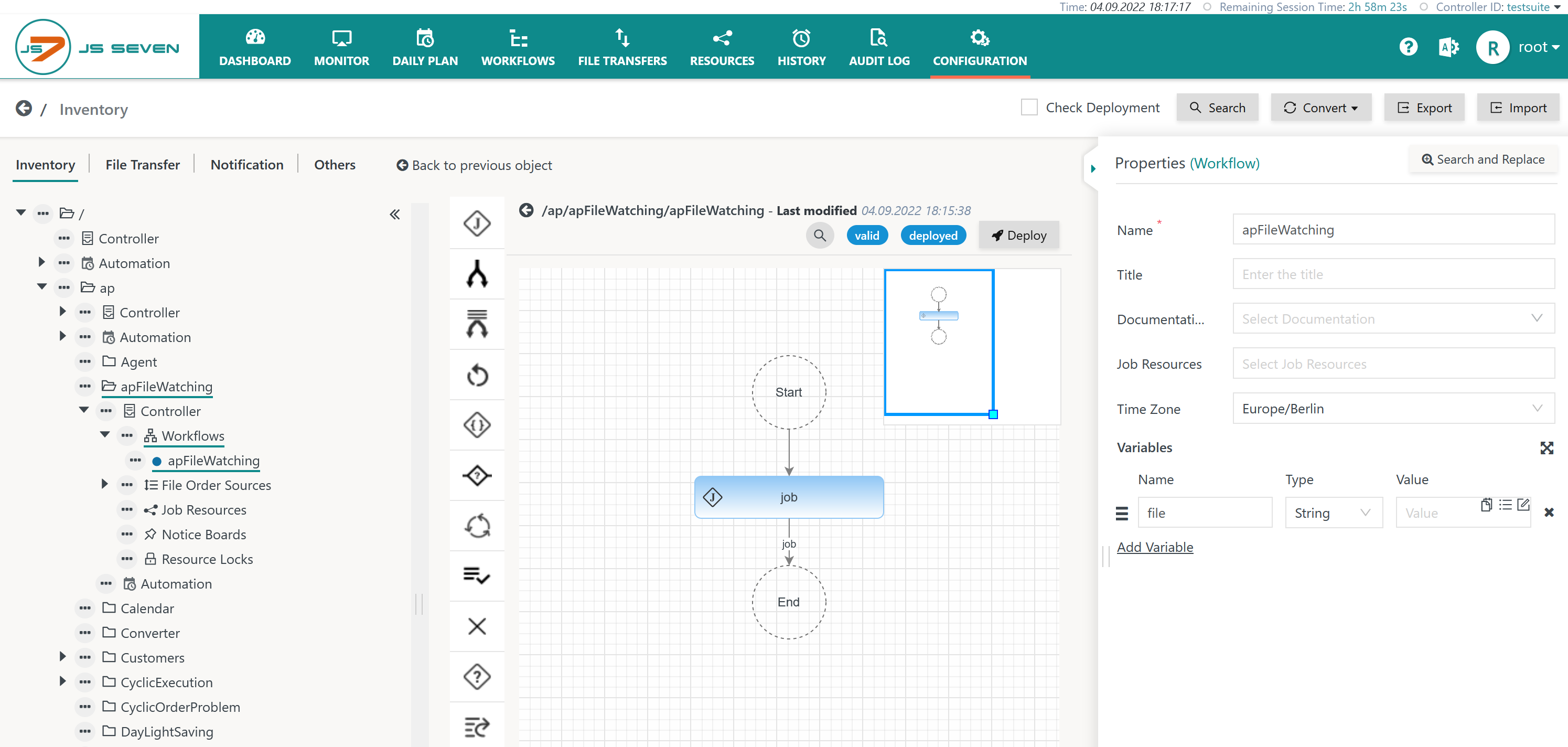Open the Audit Log menu

tap(878, 47)
